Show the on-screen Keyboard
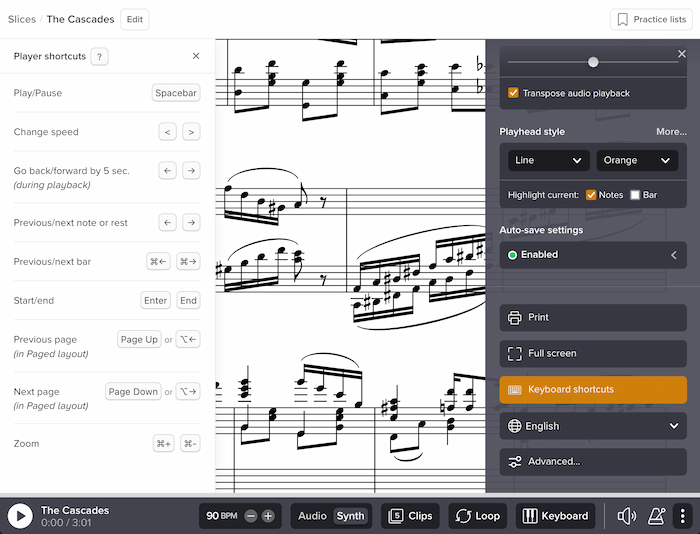 coord(555,516)
